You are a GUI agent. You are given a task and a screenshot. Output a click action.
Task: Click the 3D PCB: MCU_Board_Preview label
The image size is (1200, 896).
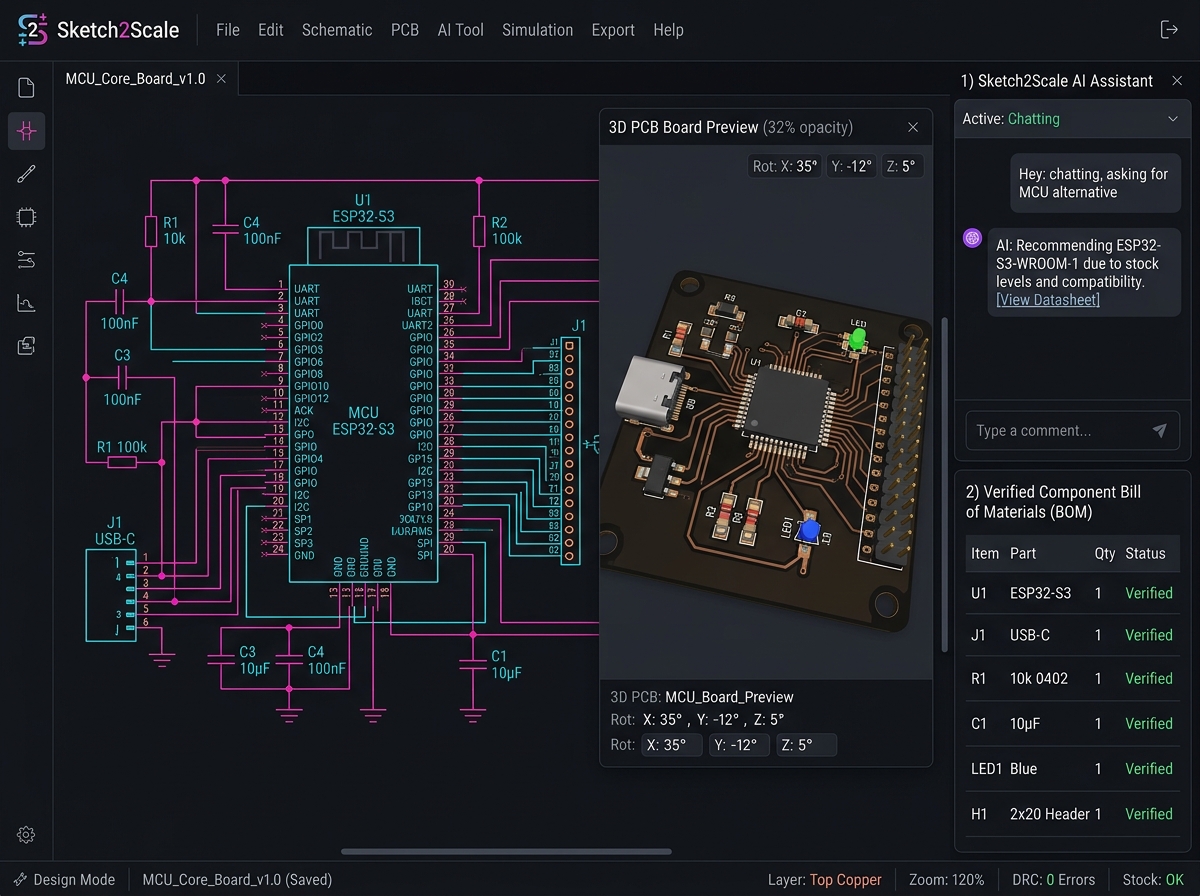click(x=701, y=697)
